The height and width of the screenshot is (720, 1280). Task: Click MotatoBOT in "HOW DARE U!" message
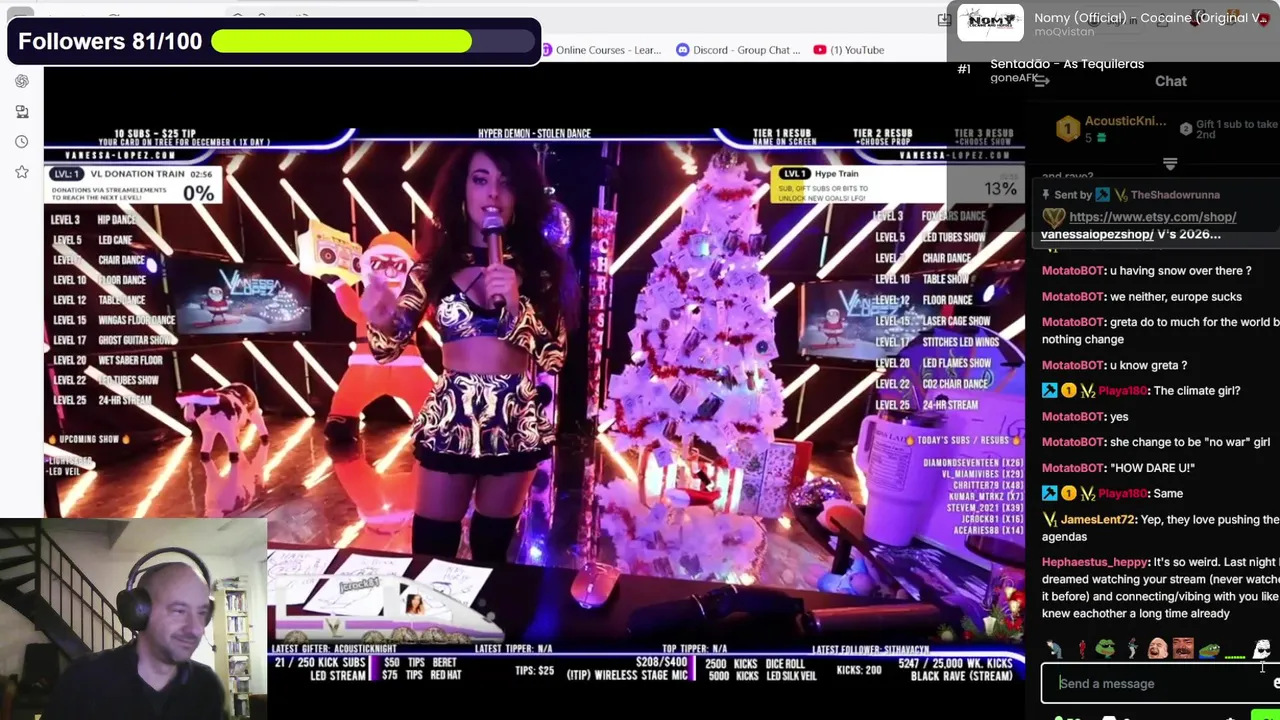click(1073, 468)
